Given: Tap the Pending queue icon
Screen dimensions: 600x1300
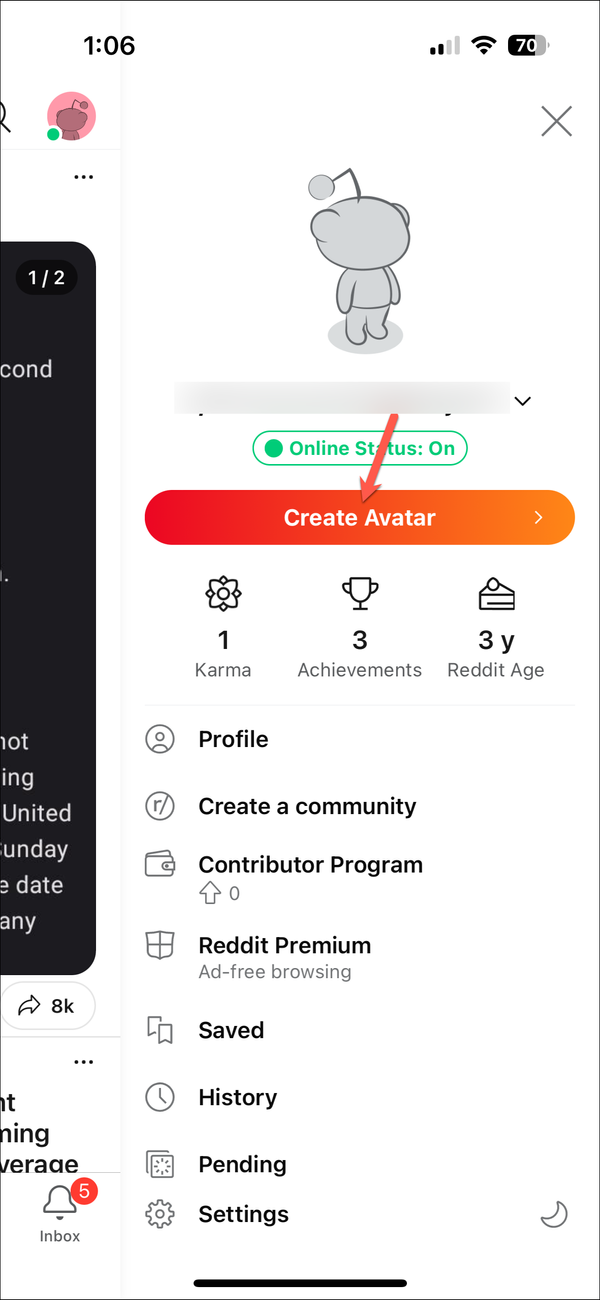Looking at the screenshot, I should (x=160, y=1164).
